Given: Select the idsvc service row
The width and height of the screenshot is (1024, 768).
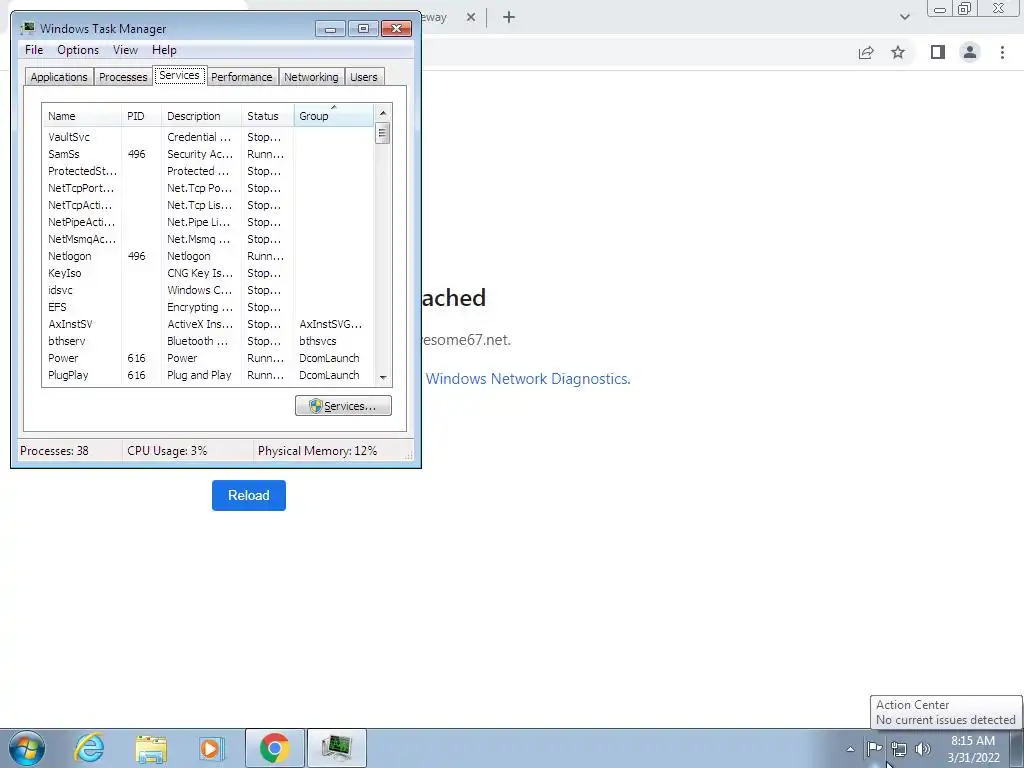Looking at the screenshot, I should [x=208, y=290].
